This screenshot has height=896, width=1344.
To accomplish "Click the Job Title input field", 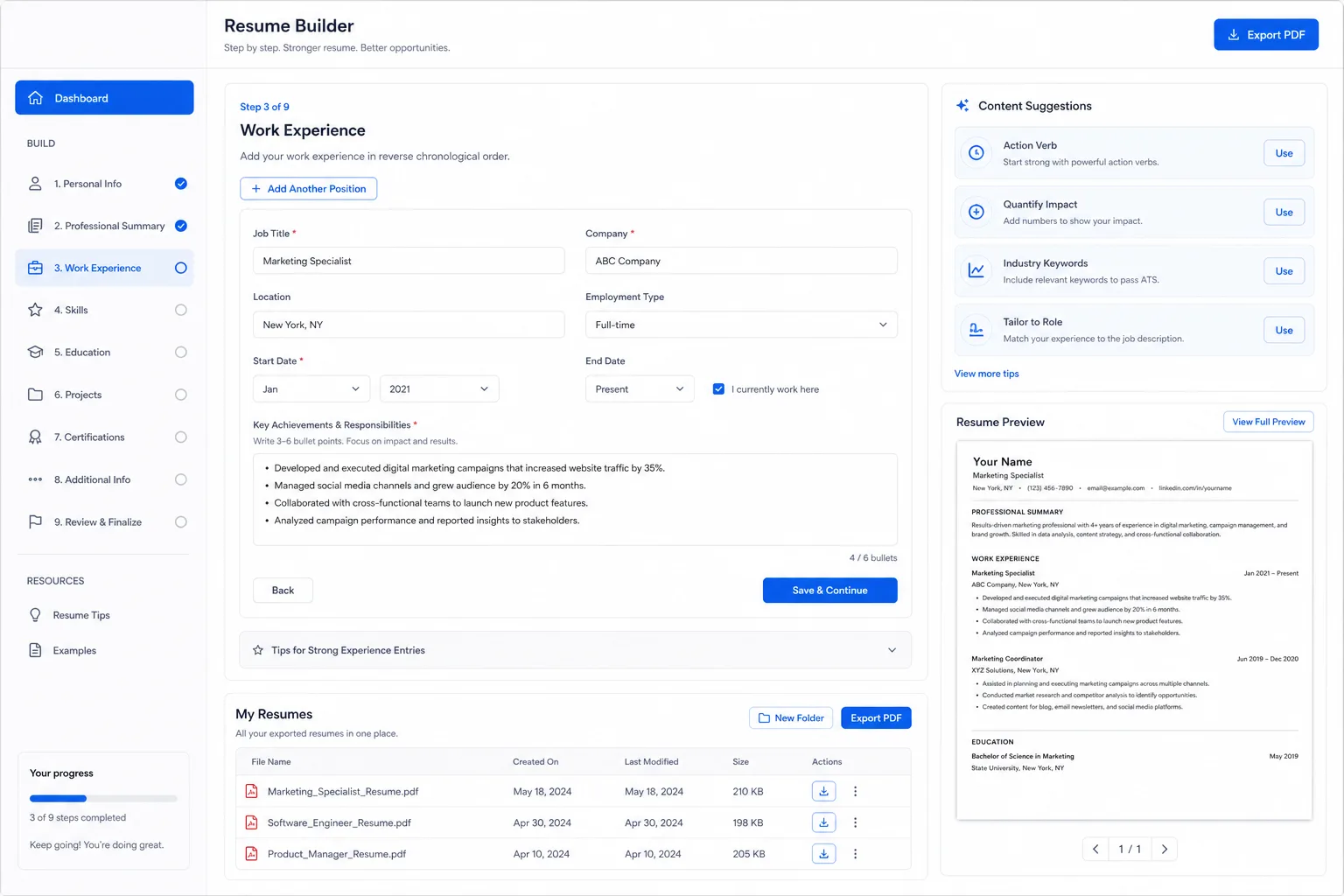I will click(x=409, y=261).
